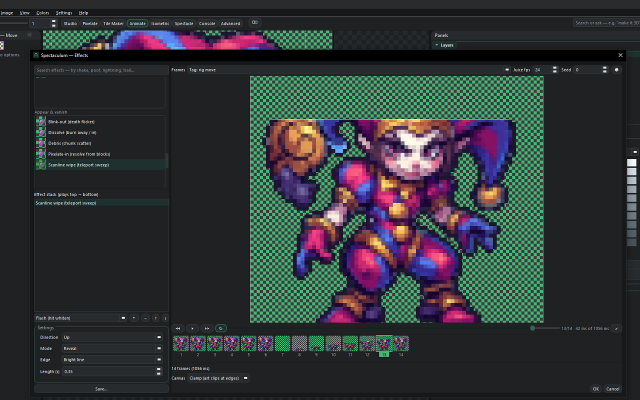Image resolution: width=640 pixels, height=400 pixels.
Task: Click the Search effects field
Action: click(101, 70)
